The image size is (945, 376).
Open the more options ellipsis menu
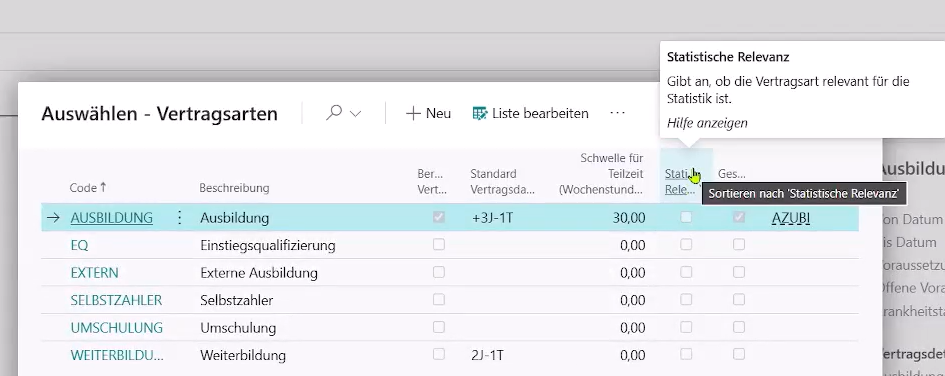[617, 113]
